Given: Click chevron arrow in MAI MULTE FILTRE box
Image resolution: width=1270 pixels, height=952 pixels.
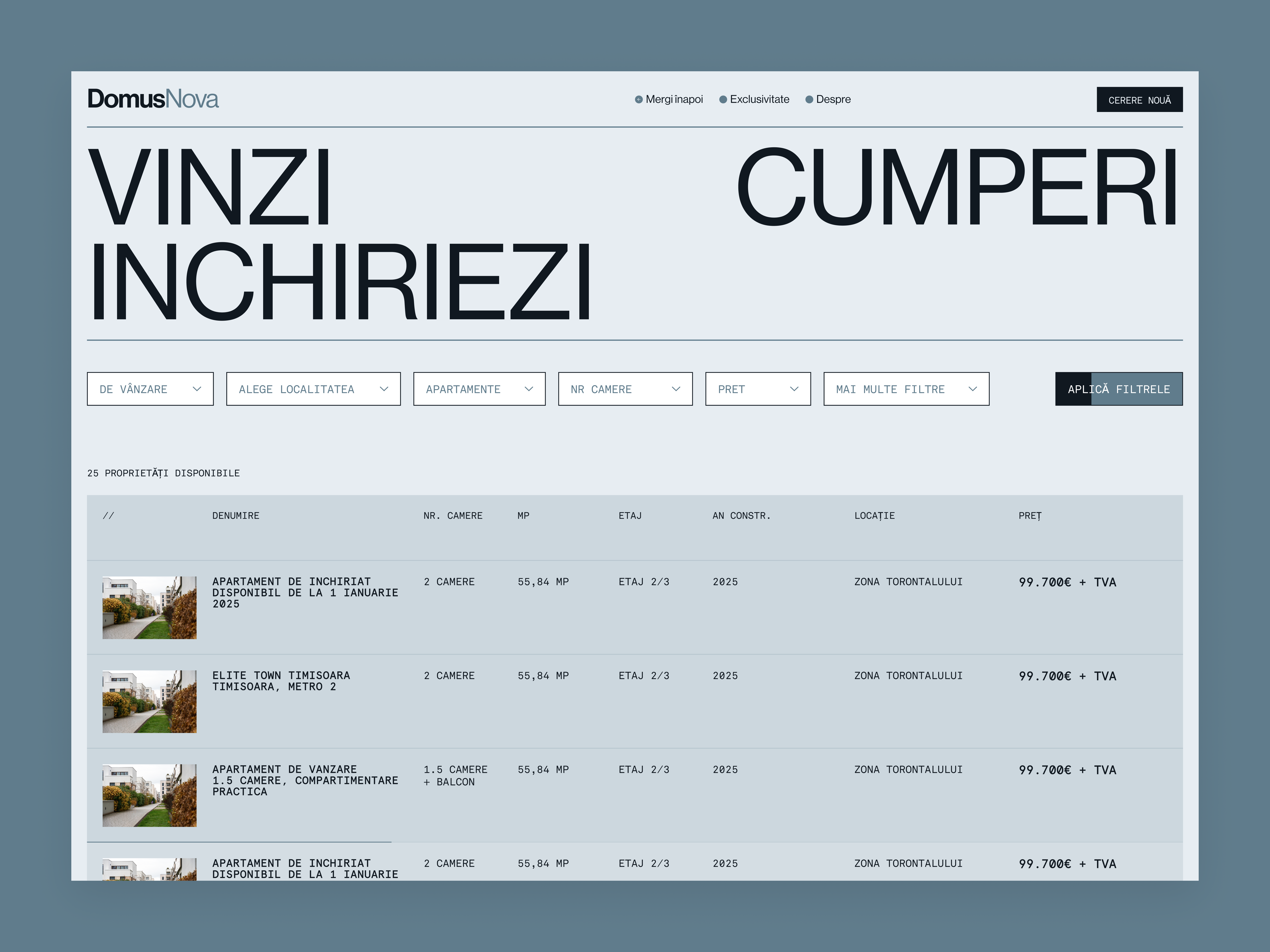Looking at the screenshot, I should point(973,389).
